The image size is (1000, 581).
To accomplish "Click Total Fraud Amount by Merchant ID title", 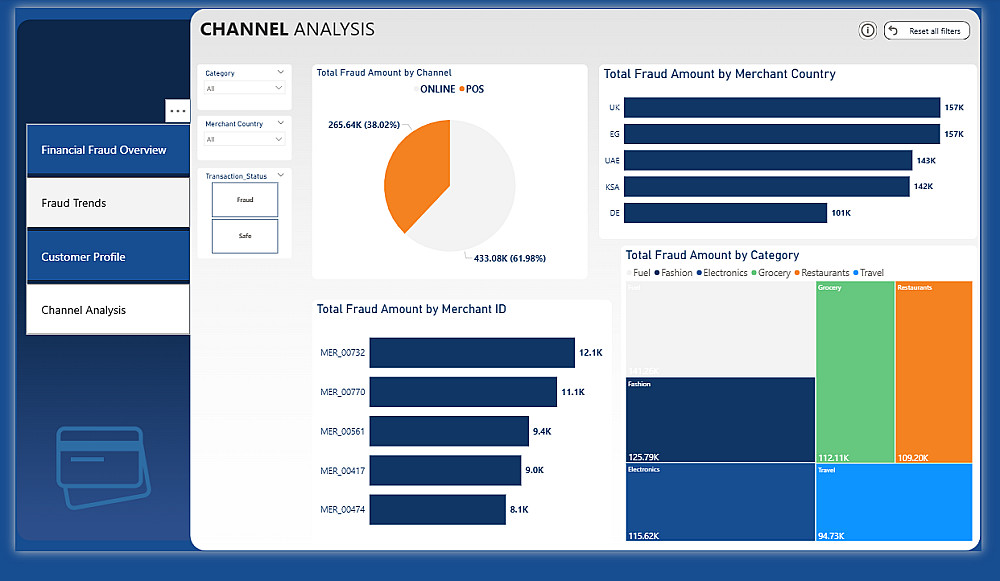I will (x=411, y=309).
